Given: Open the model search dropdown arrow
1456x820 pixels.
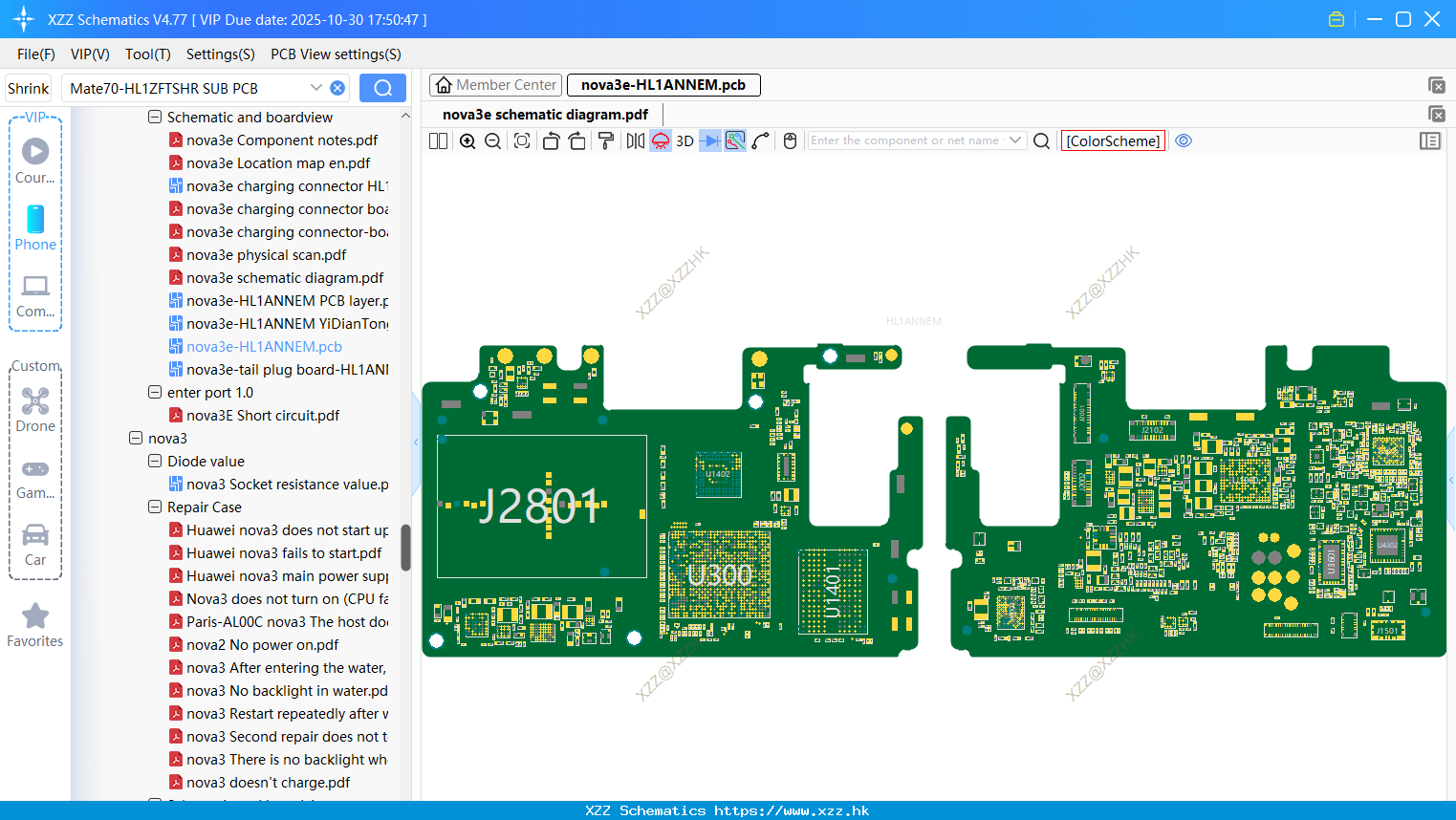Looking at the screenshot, I should [316, 88].
